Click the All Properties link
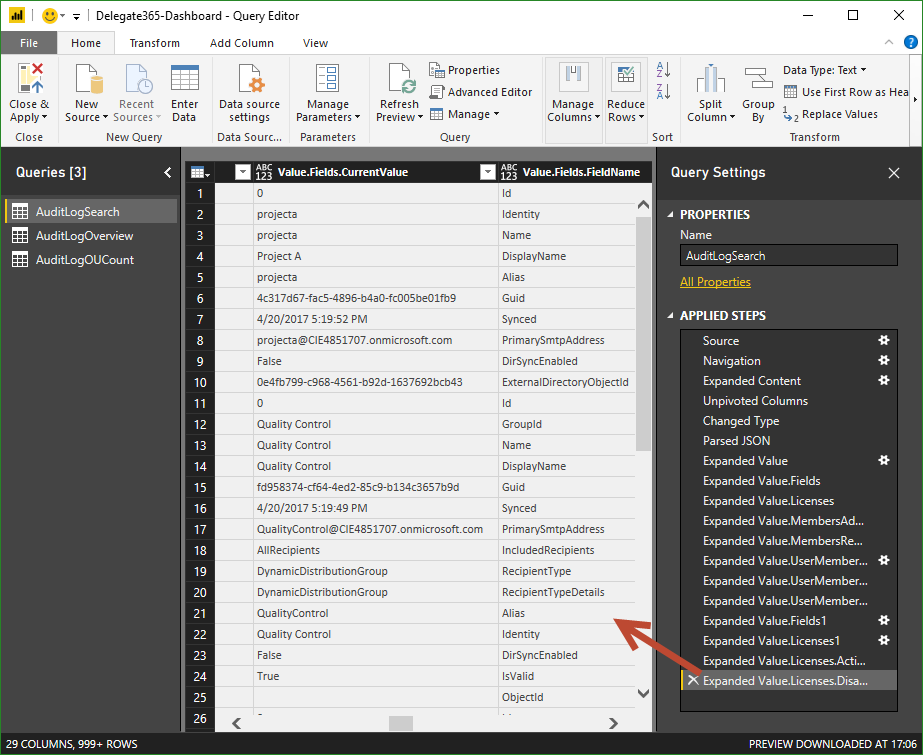 [714, 282]
